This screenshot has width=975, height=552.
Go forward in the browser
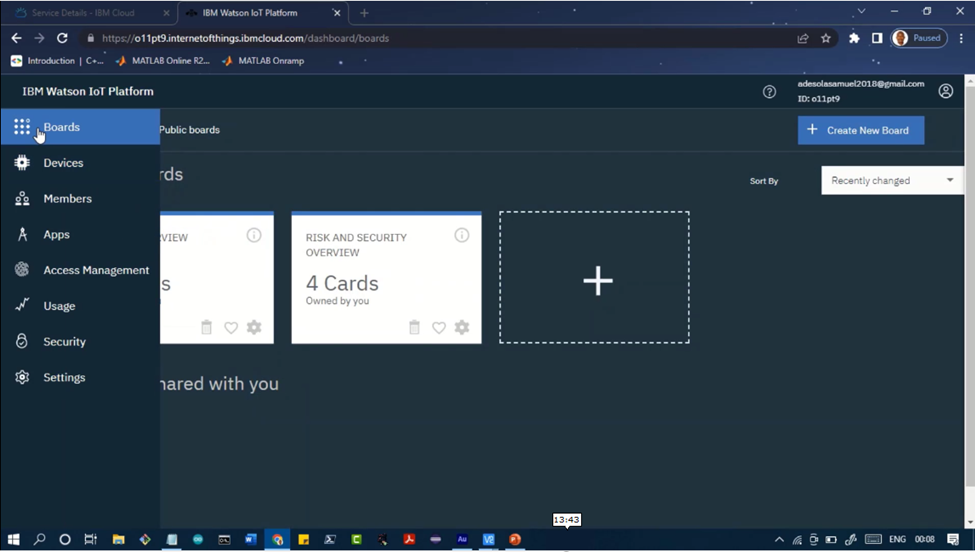click(39, 38)
